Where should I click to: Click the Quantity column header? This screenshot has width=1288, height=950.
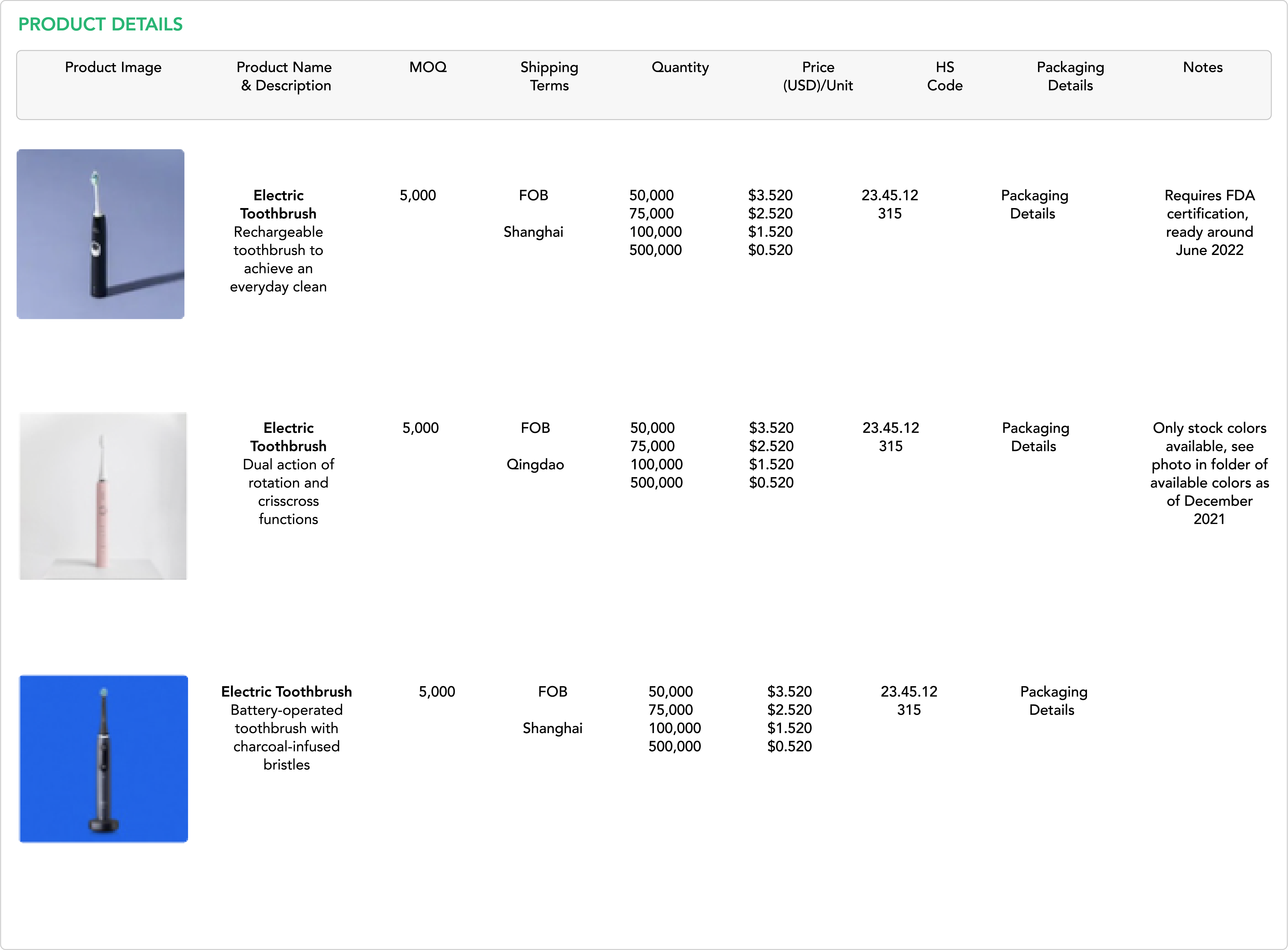tap(680, 67)
